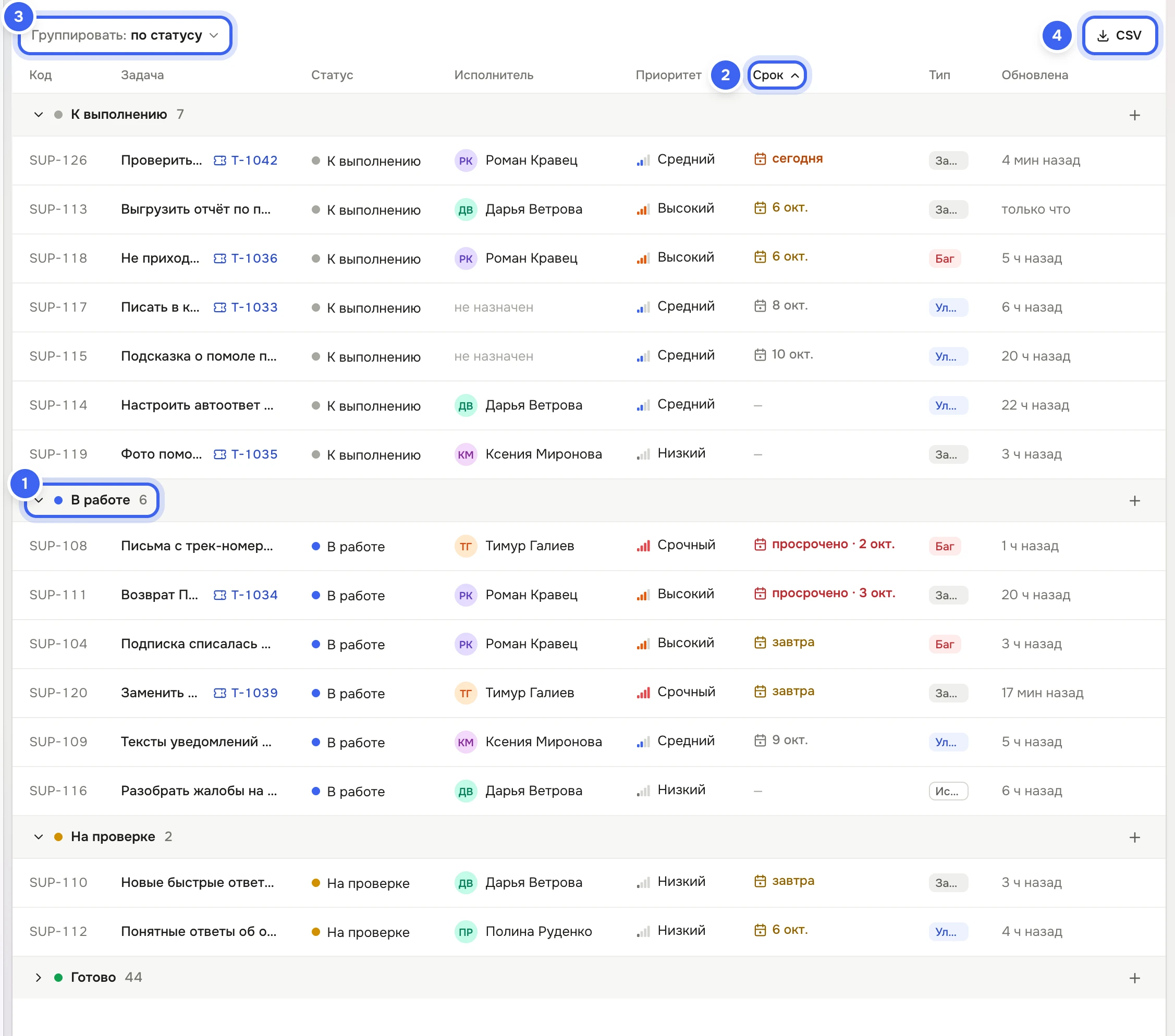Click the Баг tag on SUP-118
1175x1036 pixels.
(x=944, y=258)
